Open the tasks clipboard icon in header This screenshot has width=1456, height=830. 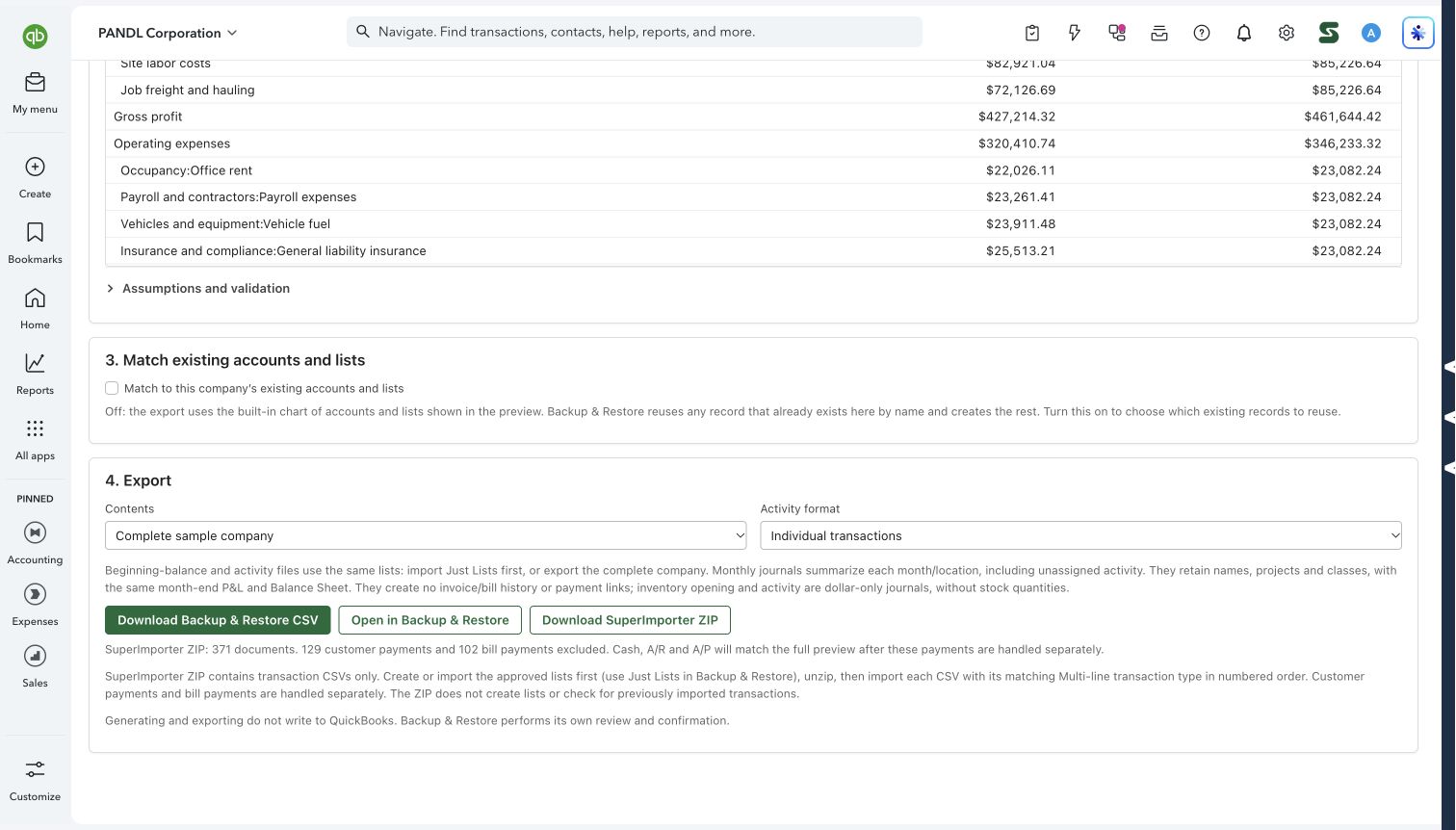(x=1032, y=33)
